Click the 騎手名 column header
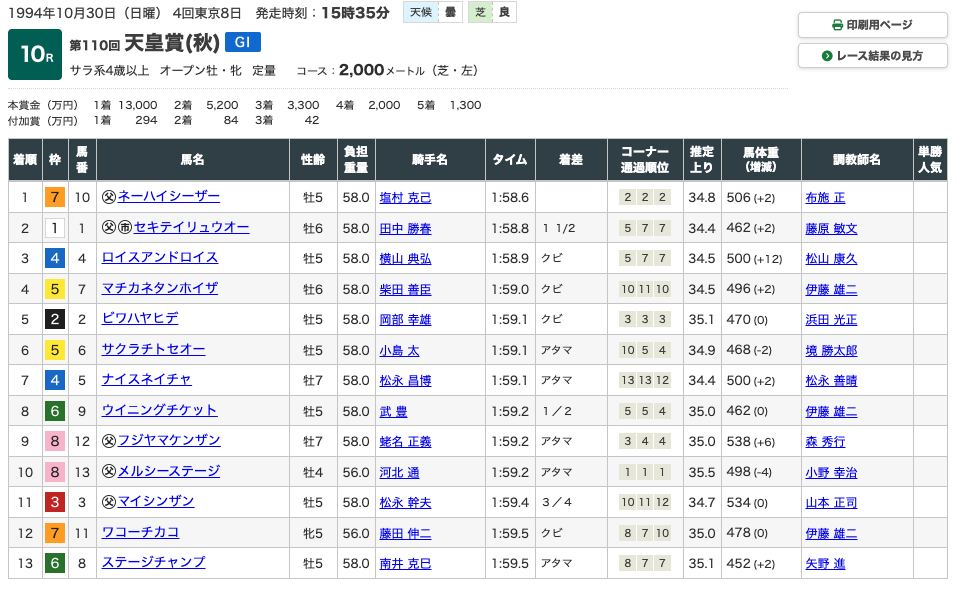Viewport: 957px width, 591px height. pyautogui.click(x=430, y=160)
